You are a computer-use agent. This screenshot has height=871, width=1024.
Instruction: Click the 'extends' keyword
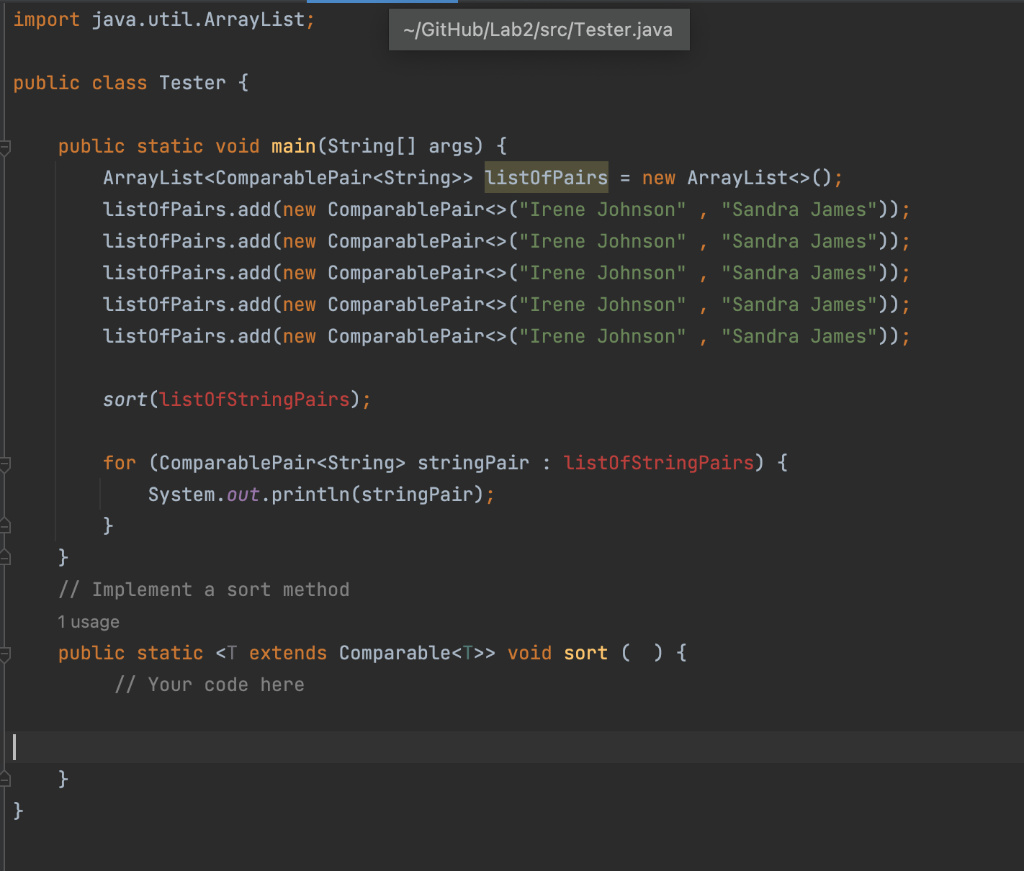288,653
